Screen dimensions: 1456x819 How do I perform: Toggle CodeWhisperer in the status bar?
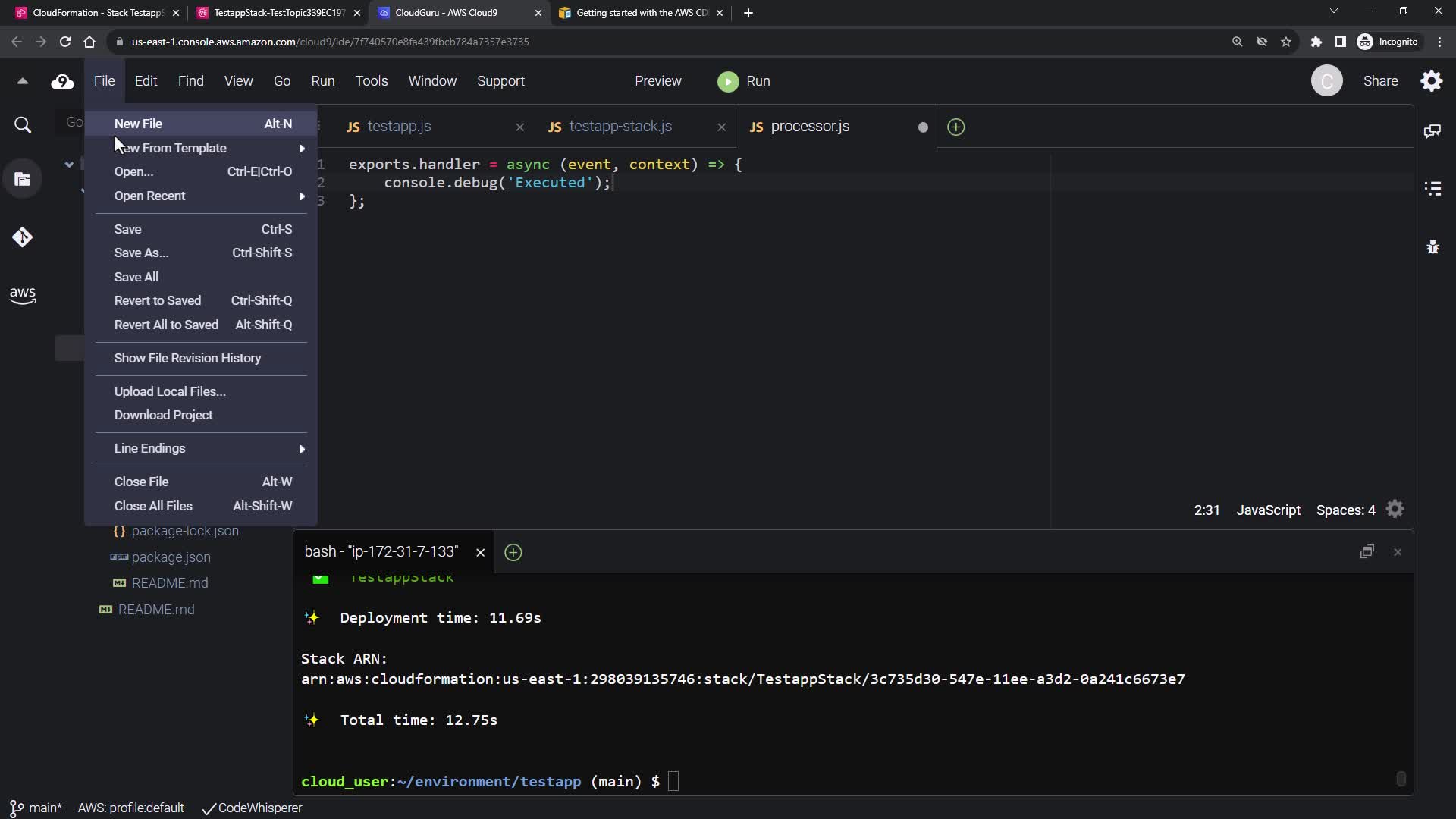(253, 808)
